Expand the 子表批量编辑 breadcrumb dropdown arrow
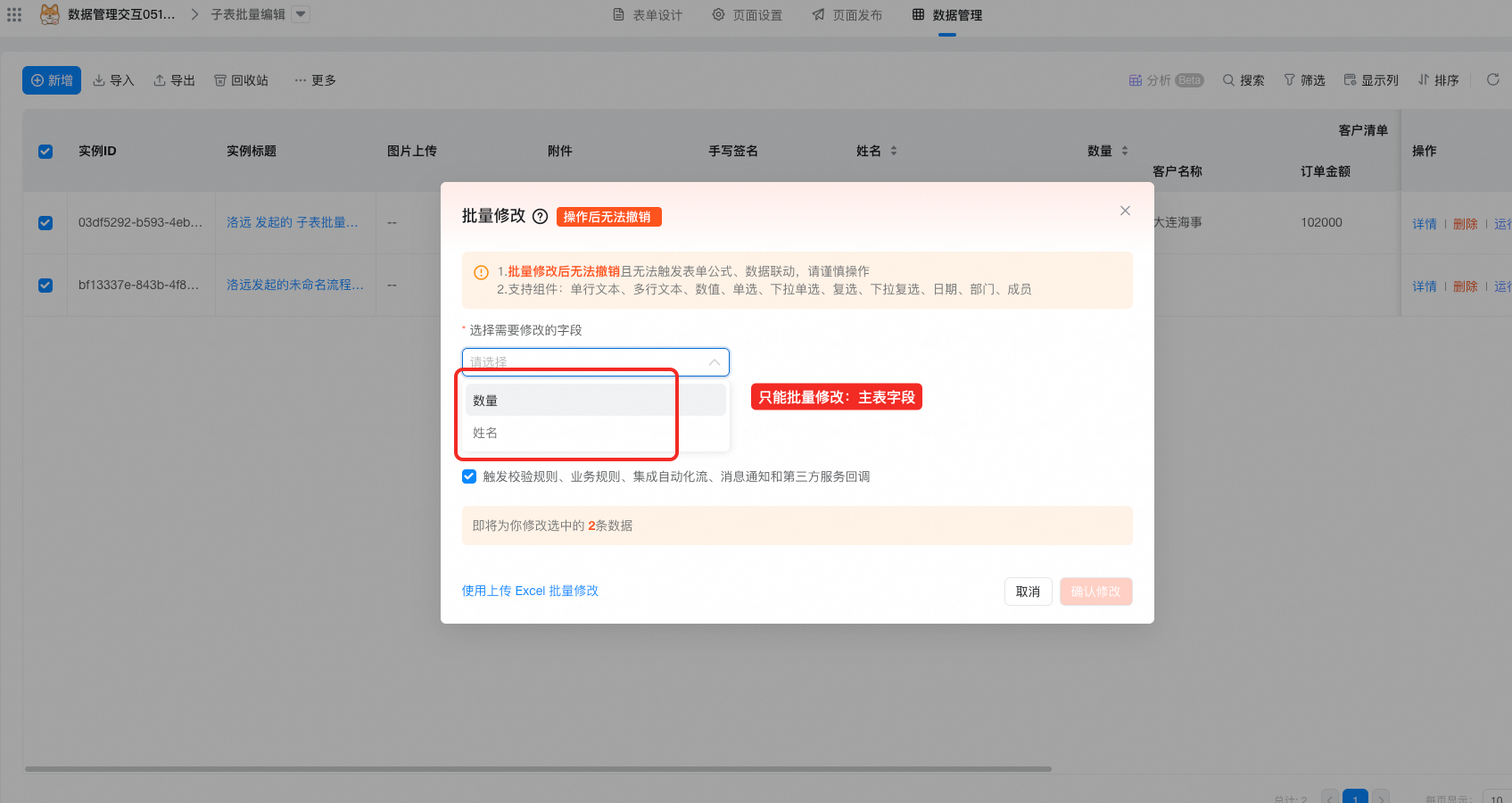This screenshot has width=1512, height=803. tap(301, 14)
